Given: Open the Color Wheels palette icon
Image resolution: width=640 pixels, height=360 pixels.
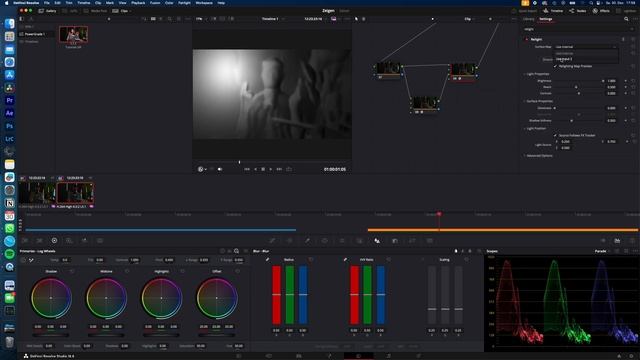Looking at the screenshot, I should (x=54, y=240).
